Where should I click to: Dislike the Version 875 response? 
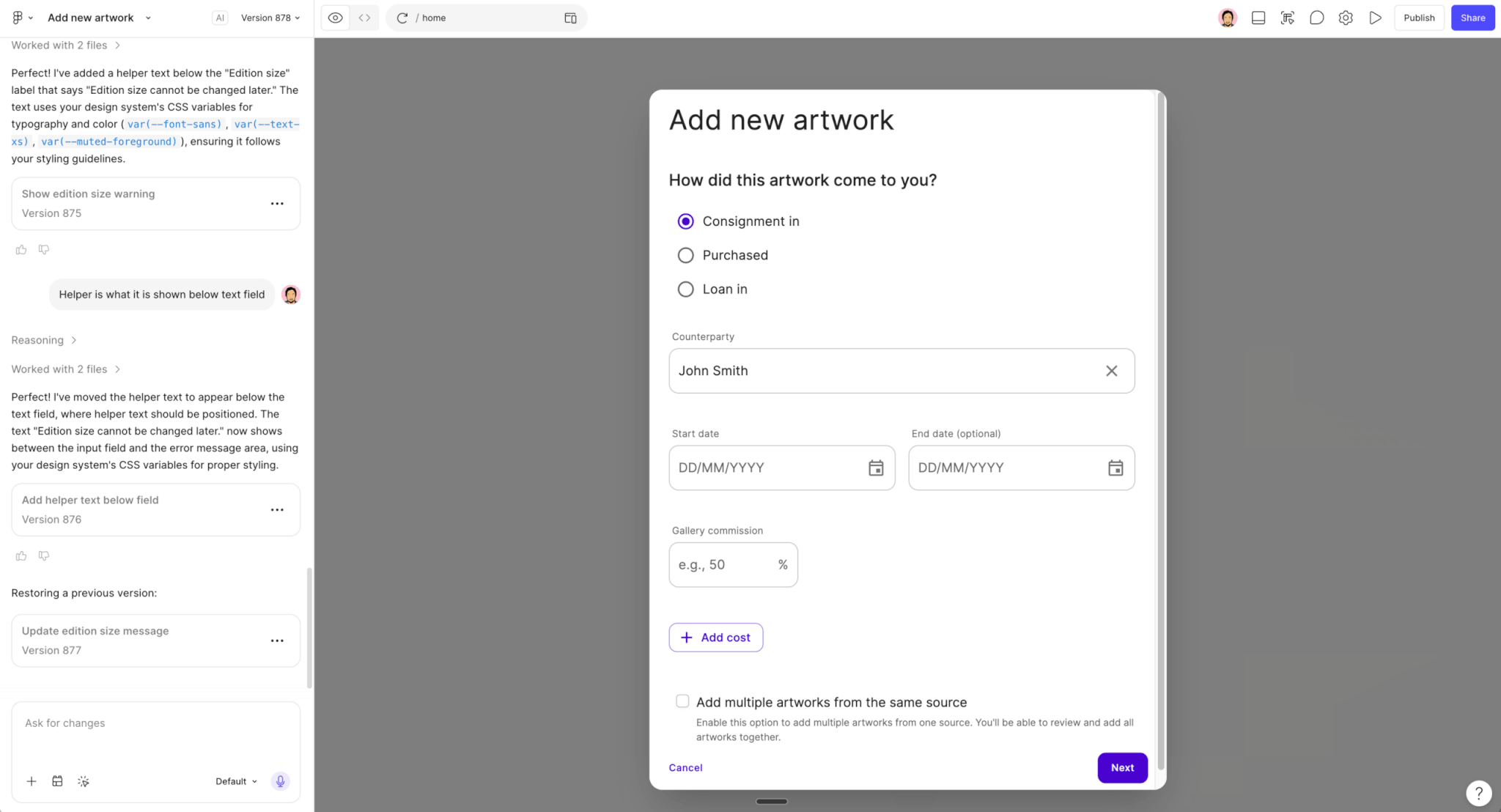pyautogui.click(x=44, y=250)
